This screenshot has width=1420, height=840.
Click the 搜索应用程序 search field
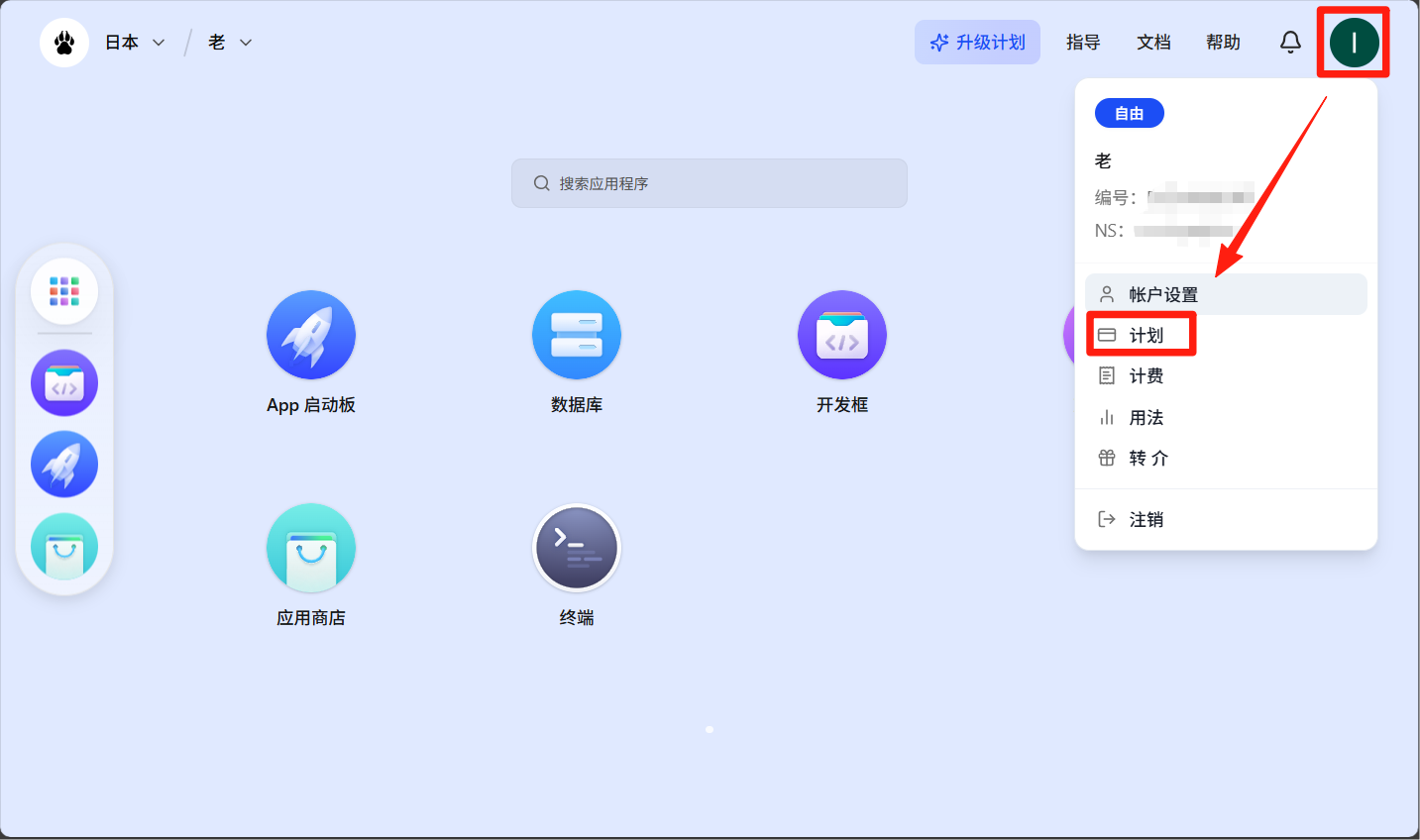710,183
